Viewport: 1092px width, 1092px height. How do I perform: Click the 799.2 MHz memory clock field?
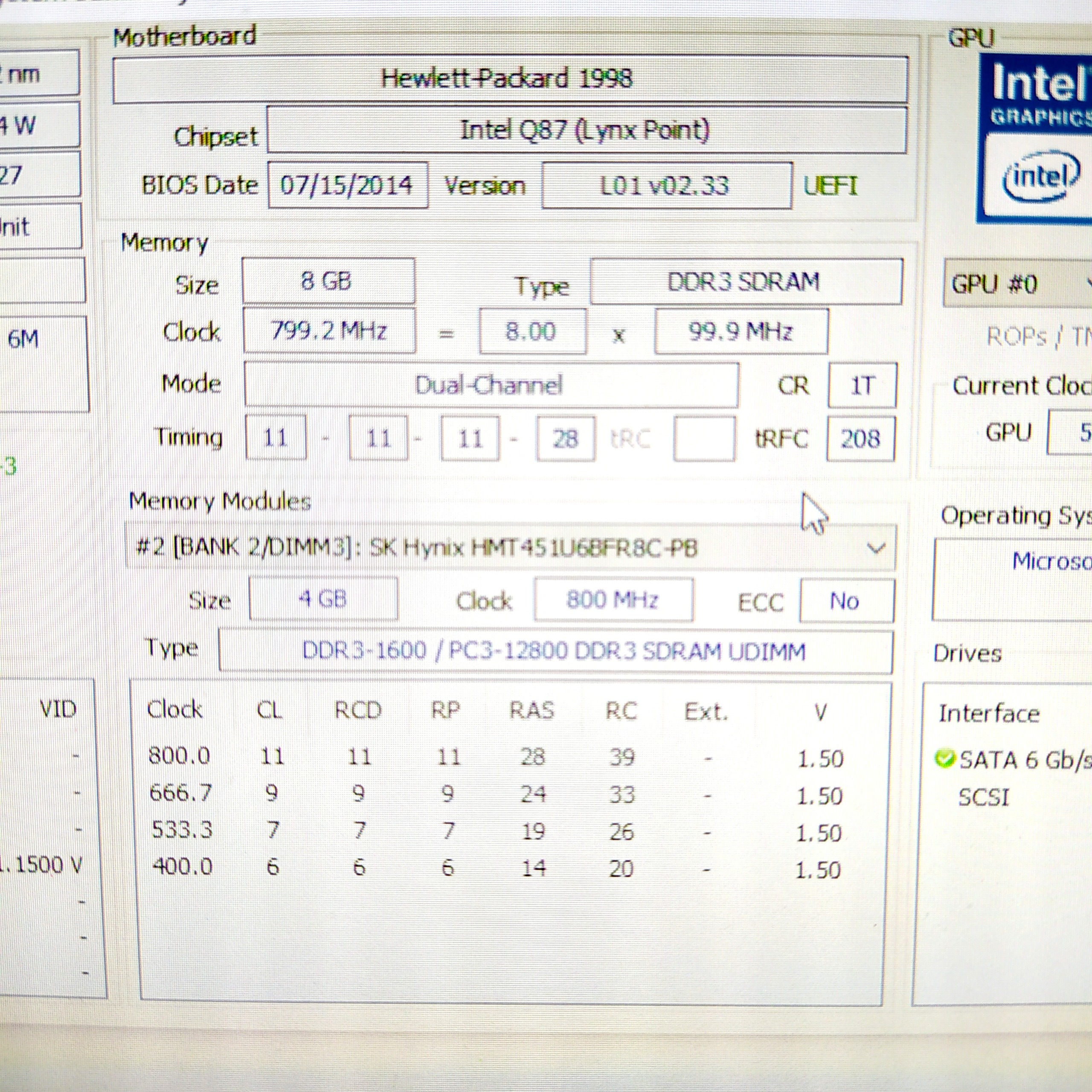pos(330,330)
